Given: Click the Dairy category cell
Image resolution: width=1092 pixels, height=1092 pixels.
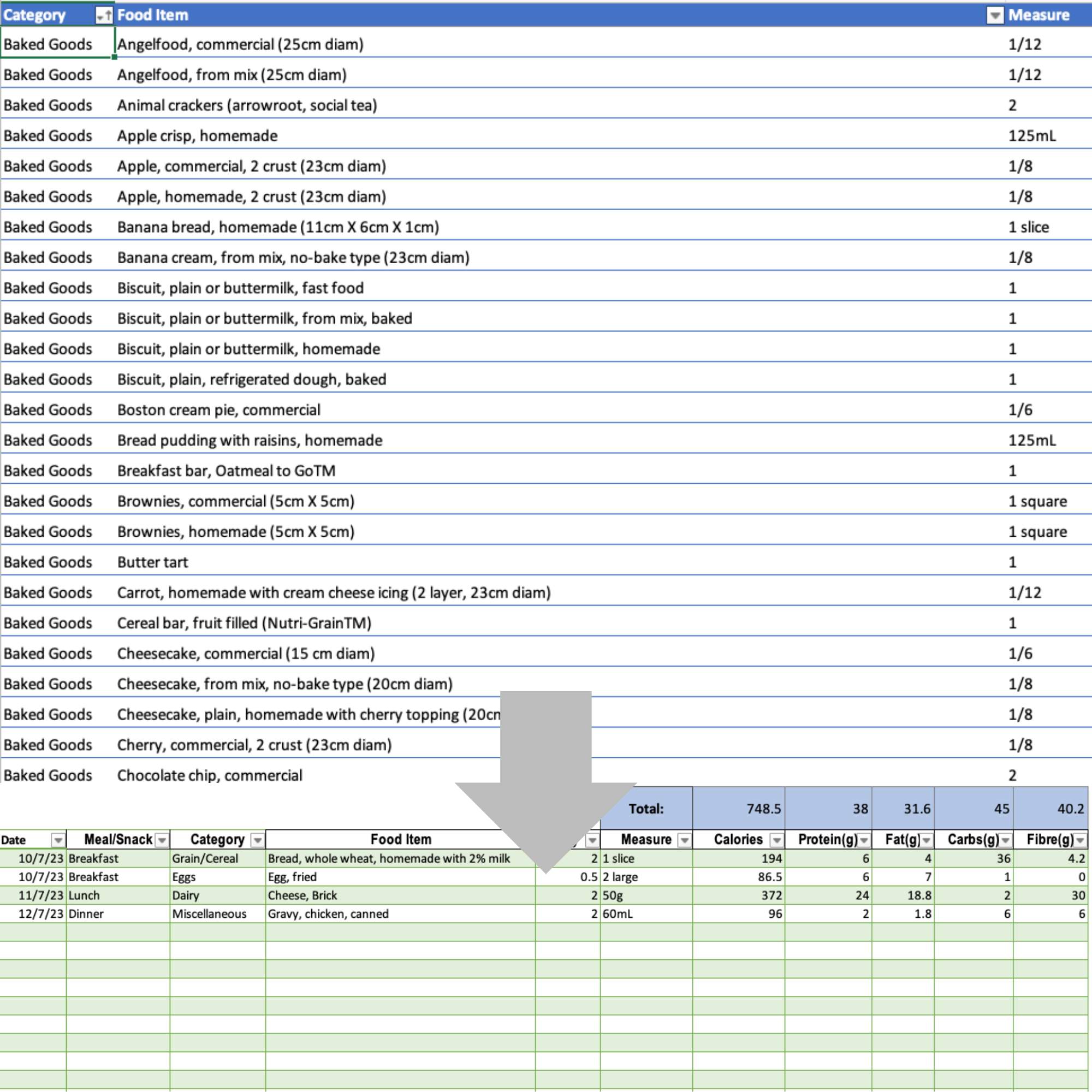Looking at the screenshot, I should [218, 896].
